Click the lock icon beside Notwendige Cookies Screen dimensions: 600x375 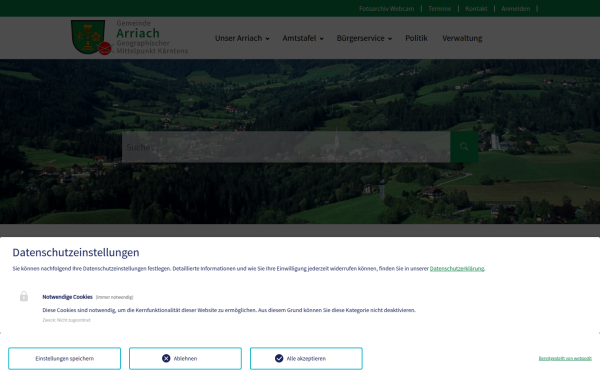coord(24,296)
